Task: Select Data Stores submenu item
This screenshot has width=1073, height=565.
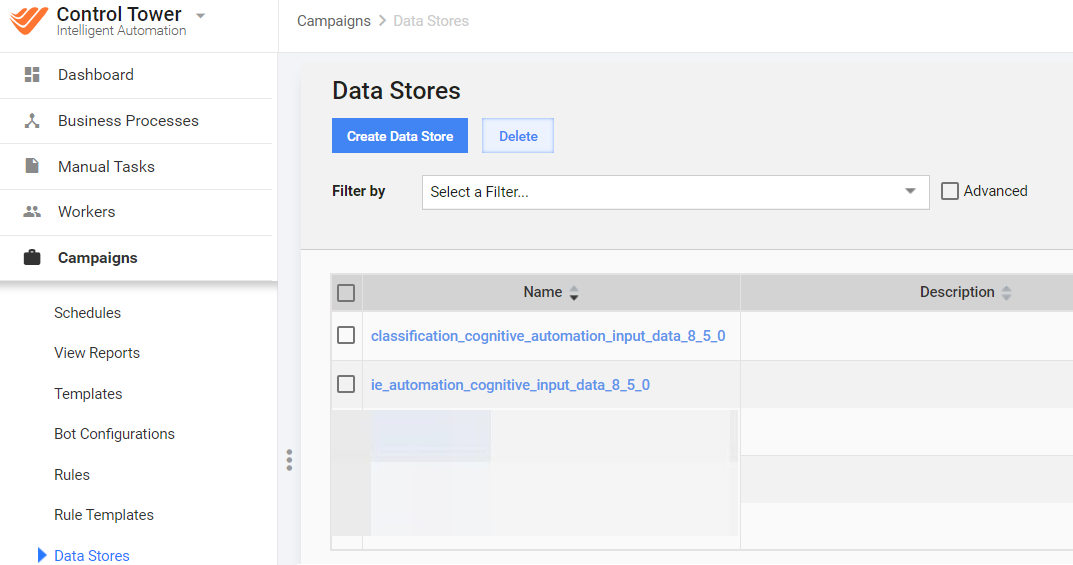Action: tap(92, 555)
